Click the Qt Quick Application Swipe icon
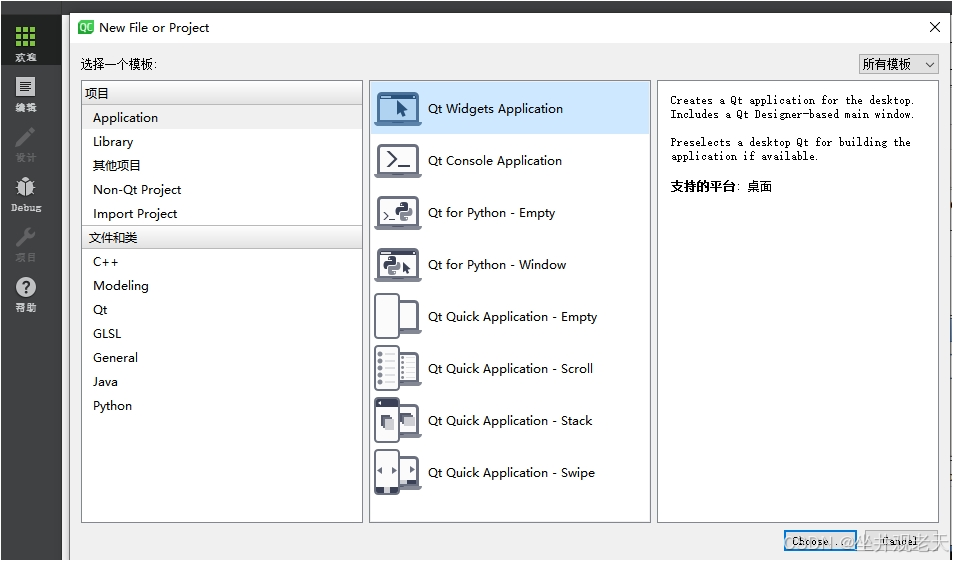This screenshot has height=561, width=953. (398, 472)
